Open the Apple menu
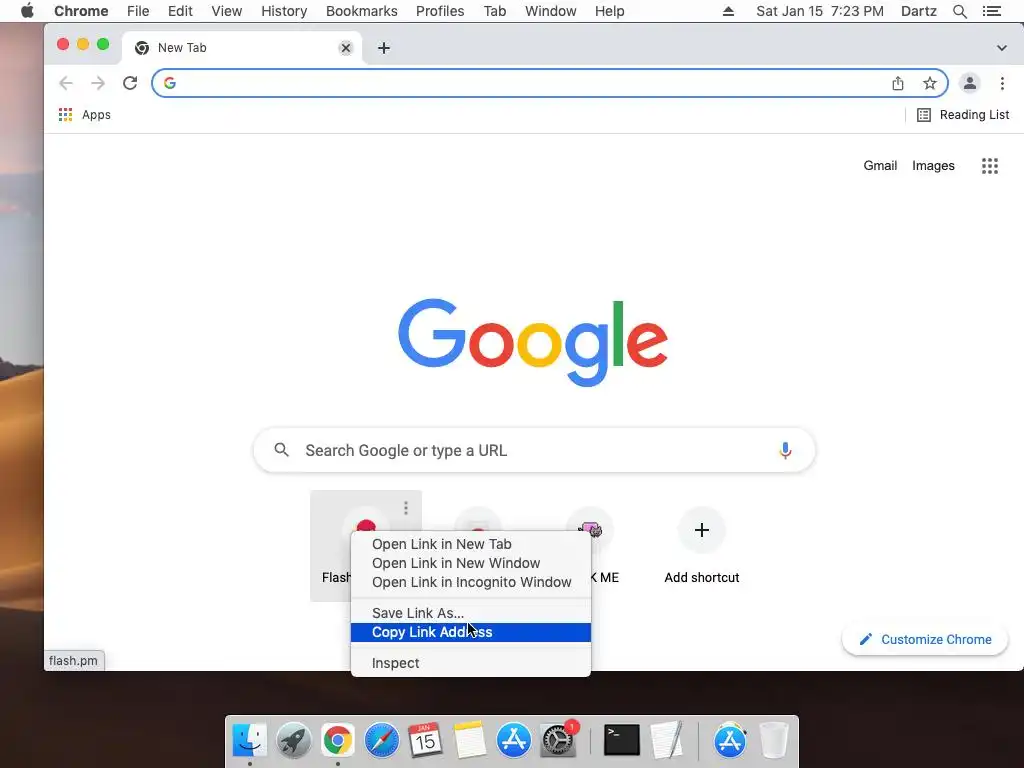The width and height of the screenshot is (1024, 768). pos(27,11)
